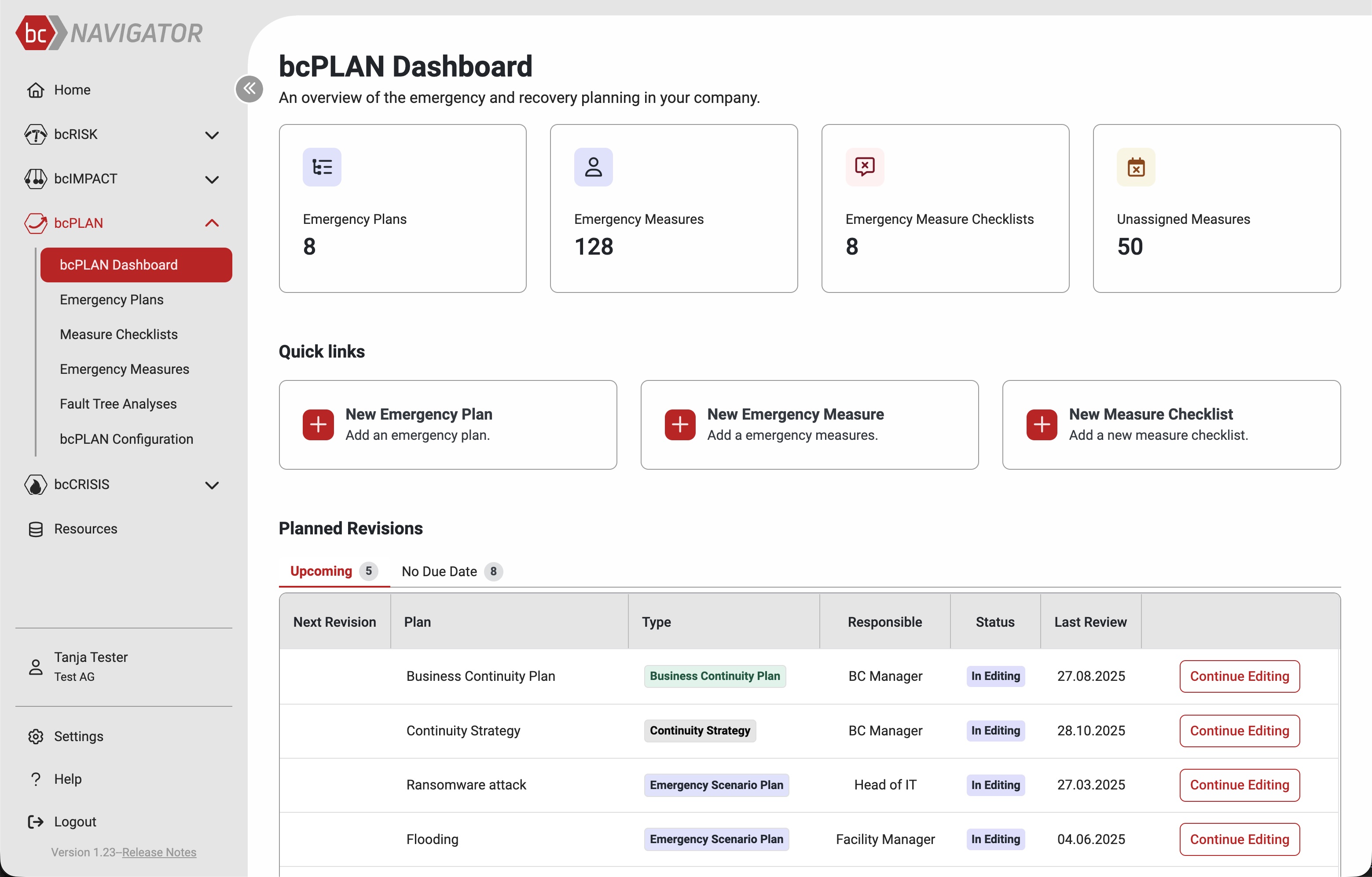The image size is (1372, 877).
Task: Click the Logout icon
Action: pyautogui.click(x=35, y=821)
